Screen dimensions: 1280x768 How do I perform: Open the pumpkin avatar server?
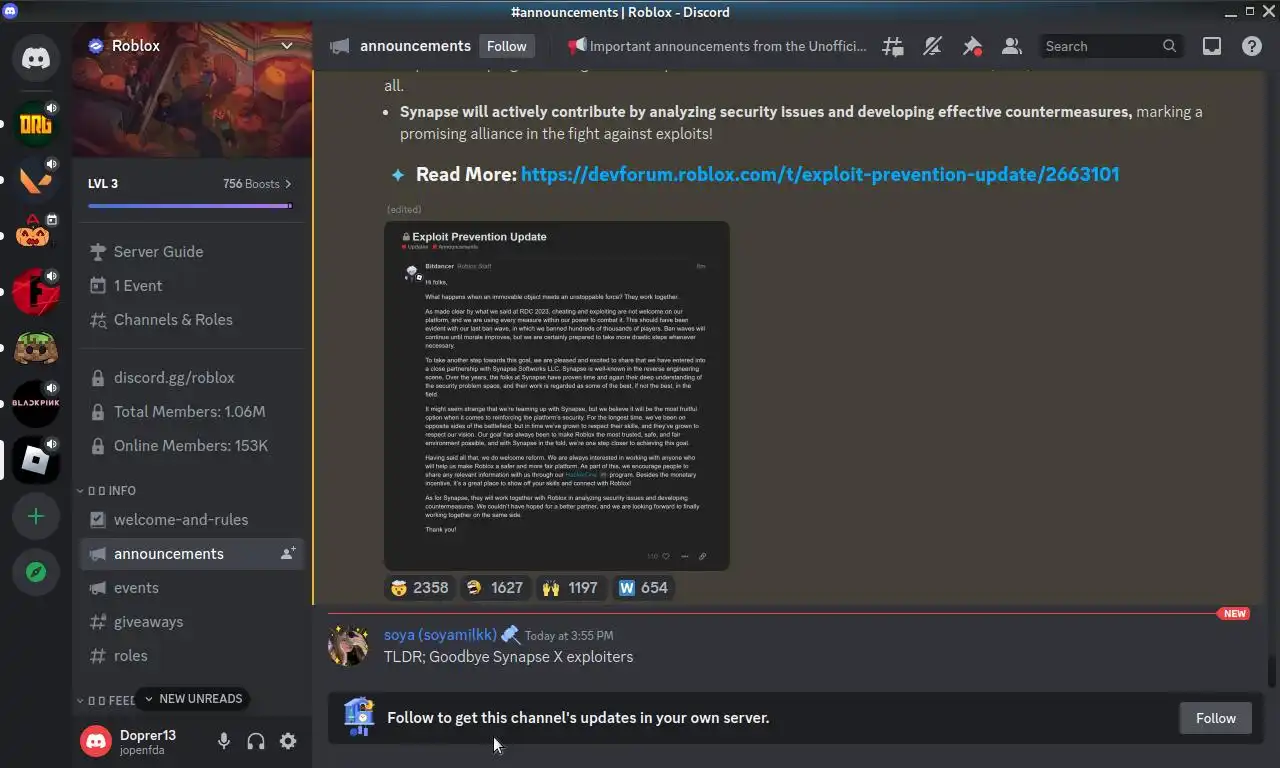(x=36, y=236)
